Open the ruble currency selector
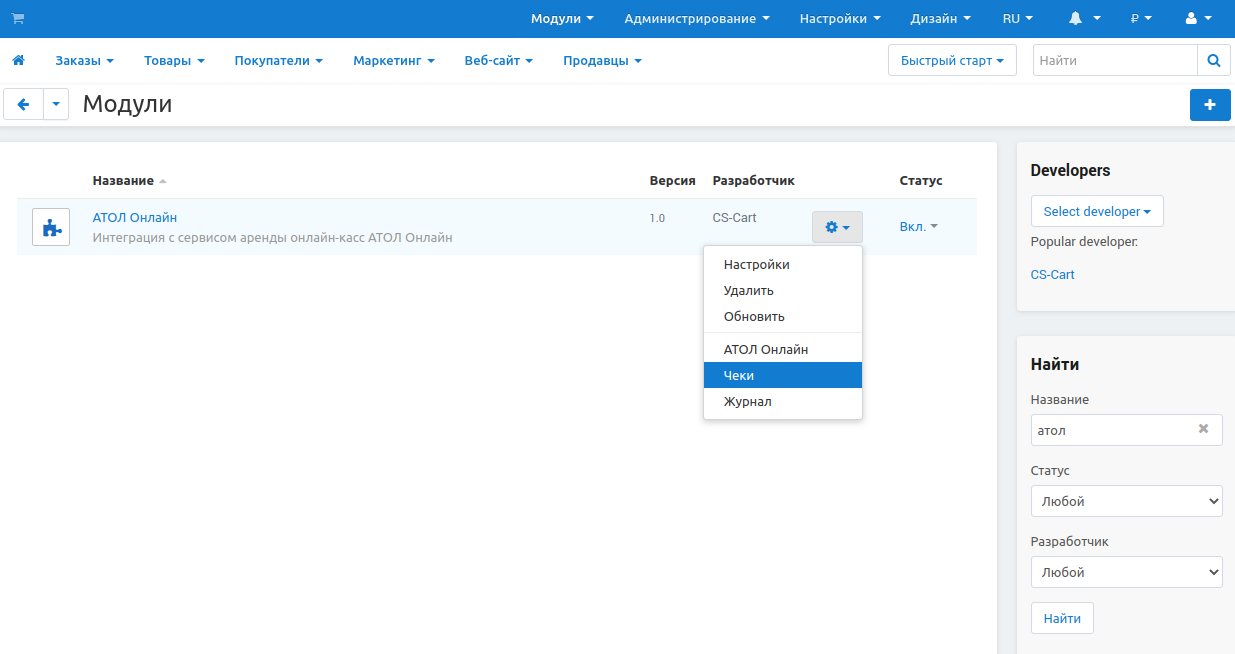This screenshot has width=1235, height=654. (x=1140, y=18)
